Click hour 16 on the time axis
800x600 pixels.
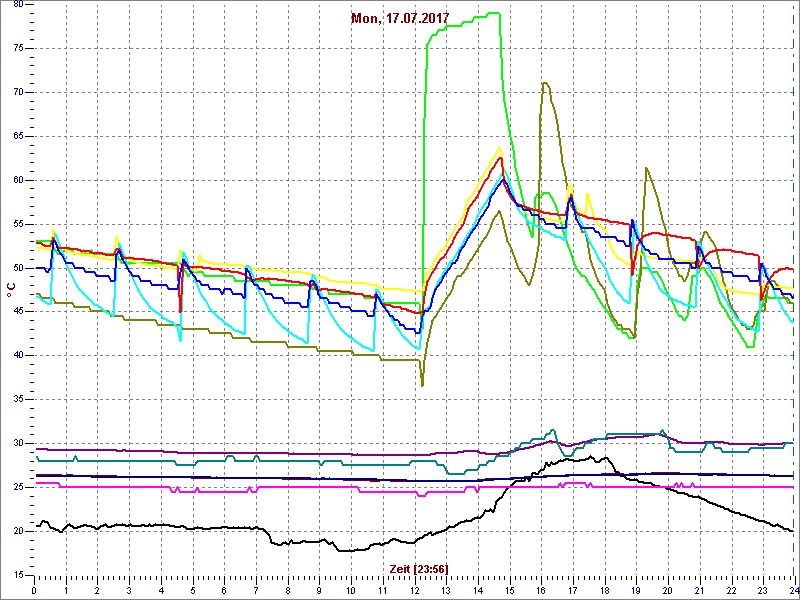click(541, 589)
